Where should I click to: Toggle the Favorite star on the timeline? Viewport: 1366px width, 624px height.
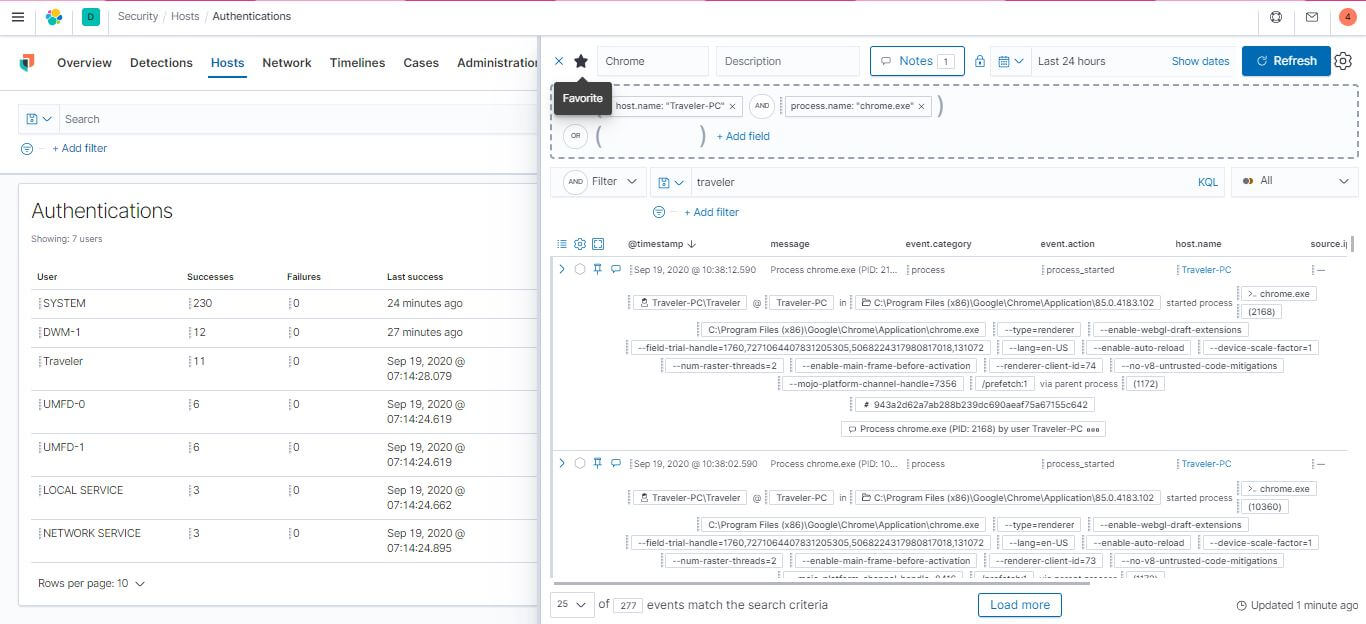pos(581,61)
